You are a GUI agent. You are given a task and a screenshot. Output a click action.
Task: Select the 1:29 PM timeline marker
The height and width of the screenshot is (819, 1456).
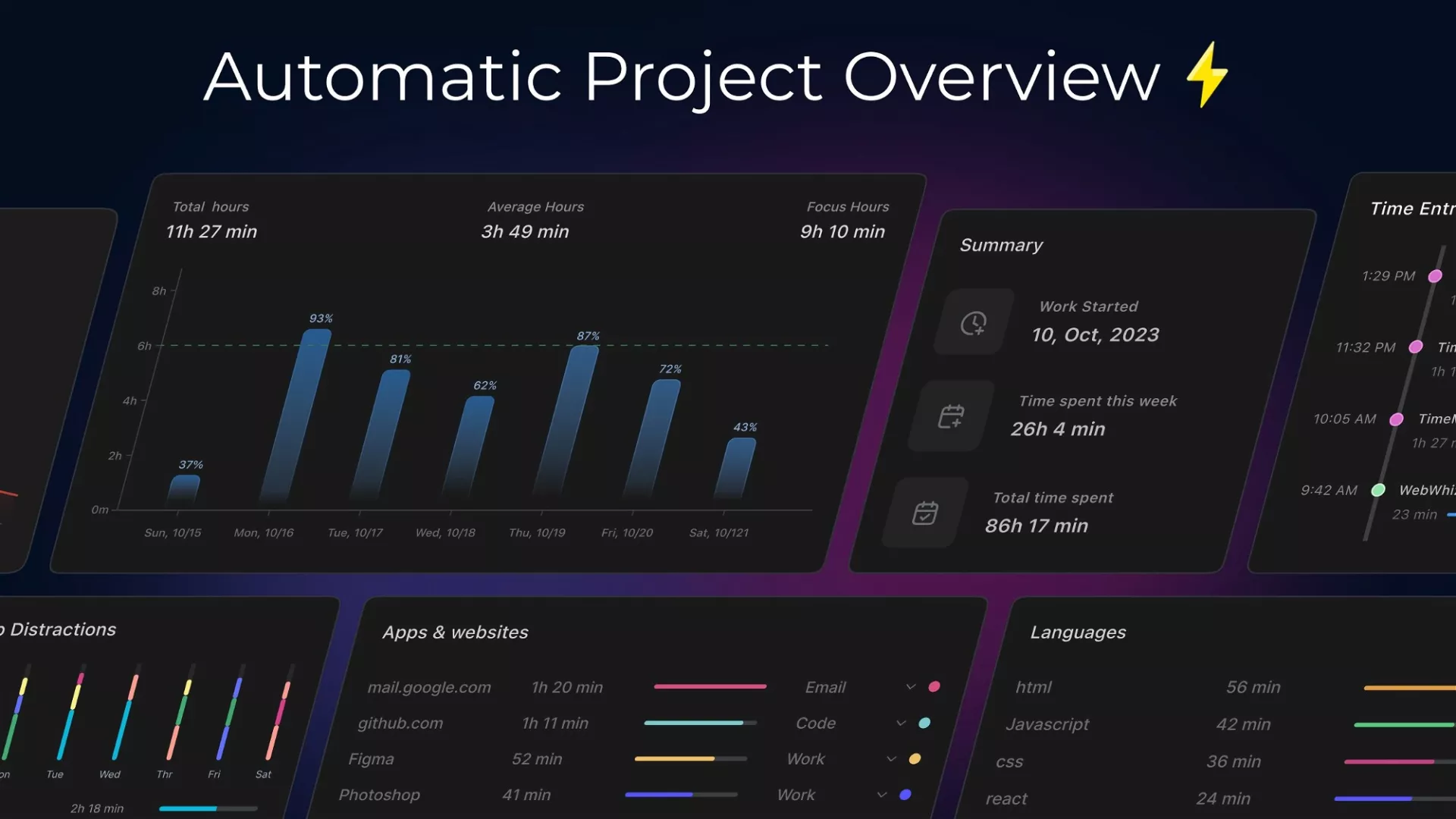pos(1435,276)
